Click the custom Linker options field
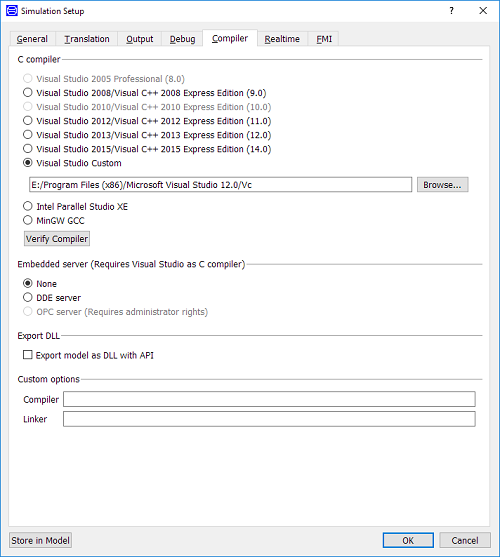Image resolution: width=500 pixels, height=557 pixels. 269,419
